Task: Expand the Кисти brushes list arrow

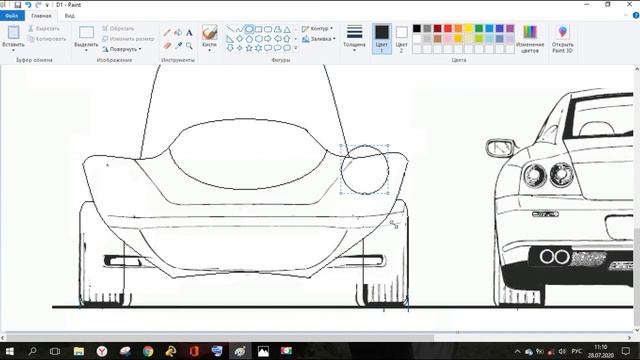Action: click(209, 51)
